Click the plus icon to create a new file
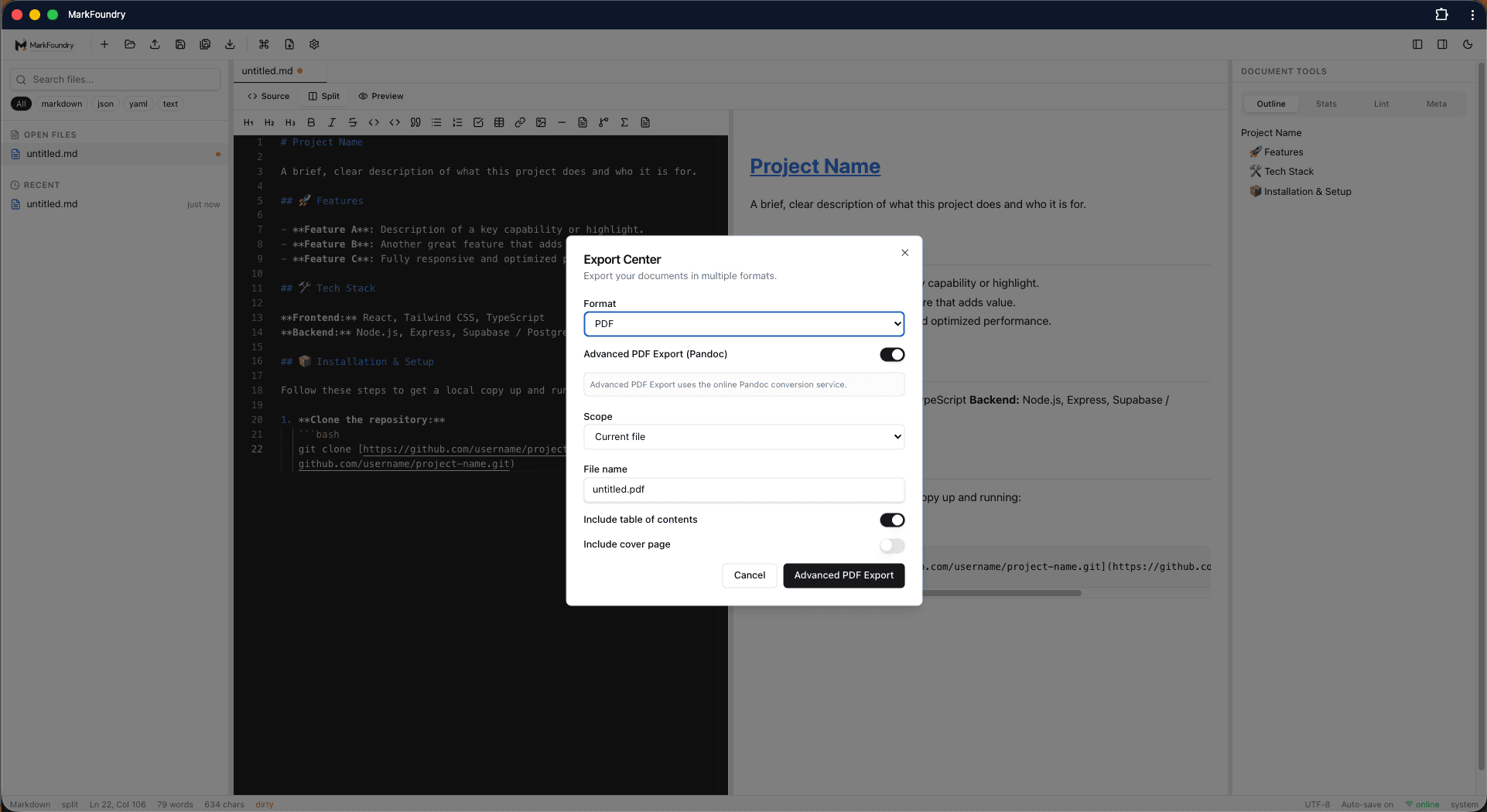The image size is (1487, 812). coord(104,45)
